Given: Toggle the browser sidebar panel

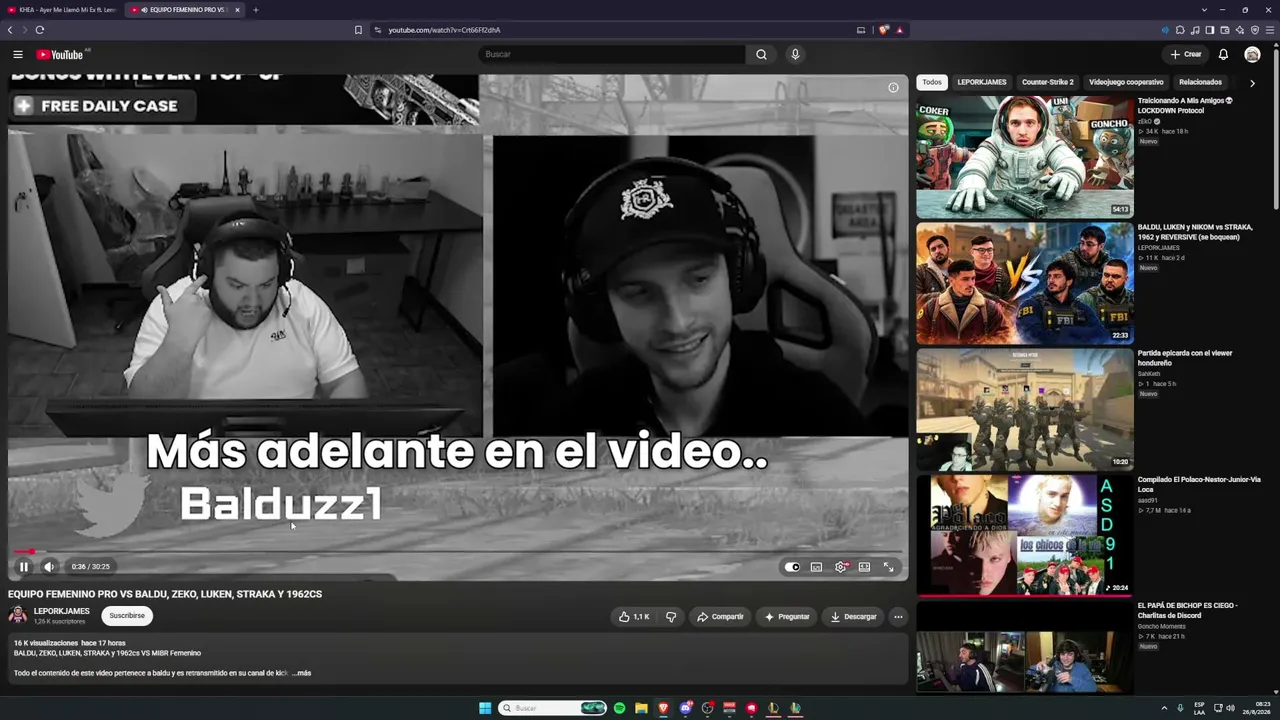Looking at the screenshot, I should (1210, 30).
